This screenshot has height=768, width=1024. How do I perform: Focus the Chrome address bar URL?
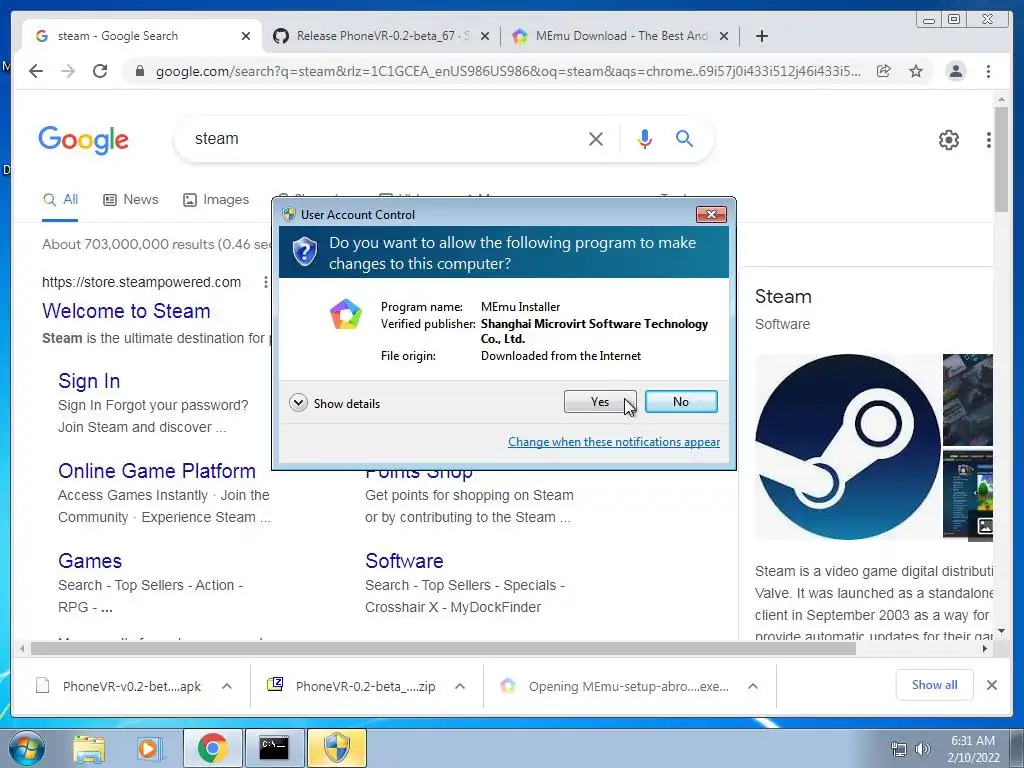point(508,71)
